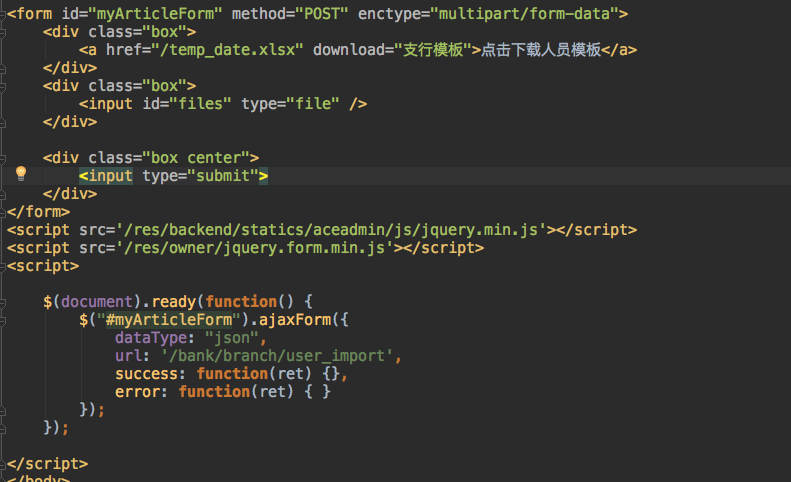Click the closing </form> tag
This screenshot has width=791, height=482.
click(x=38, y=211)
